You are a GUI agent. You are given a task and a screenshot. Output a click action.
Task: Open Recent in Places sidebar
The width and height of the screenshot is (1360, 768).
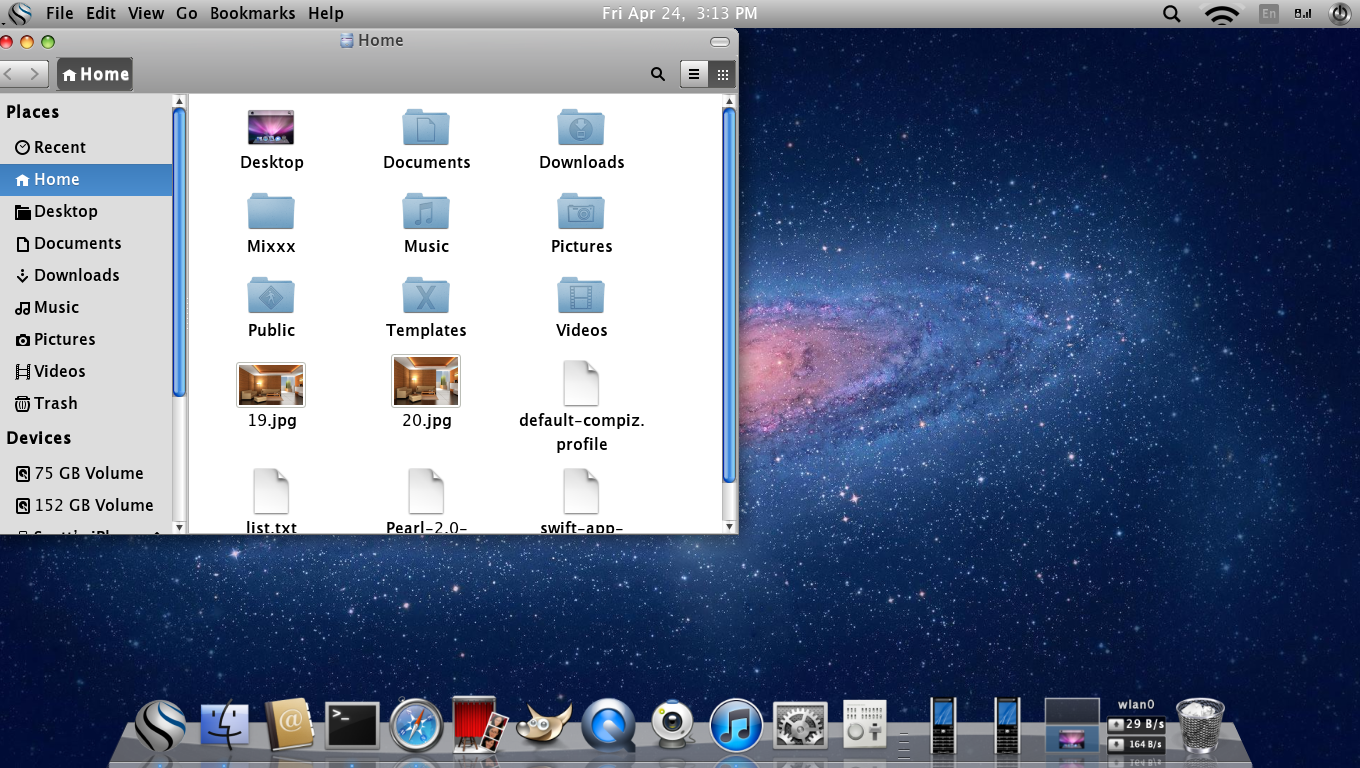tap(86, 147)
